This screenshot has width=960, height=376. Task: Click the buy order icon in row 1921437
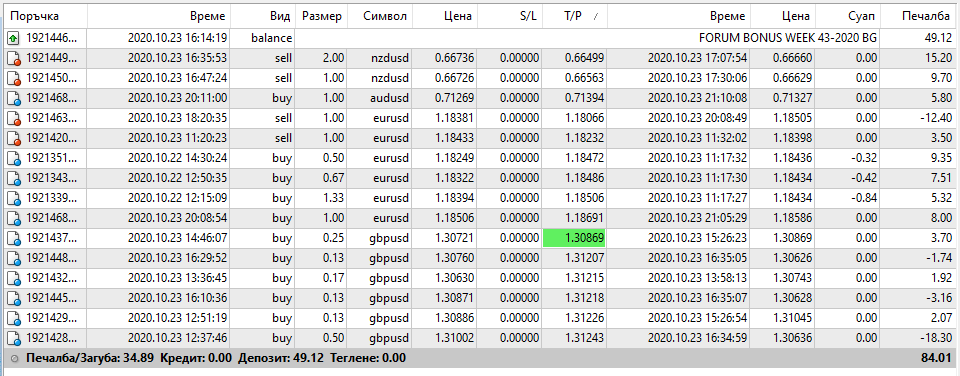point(13,238)
